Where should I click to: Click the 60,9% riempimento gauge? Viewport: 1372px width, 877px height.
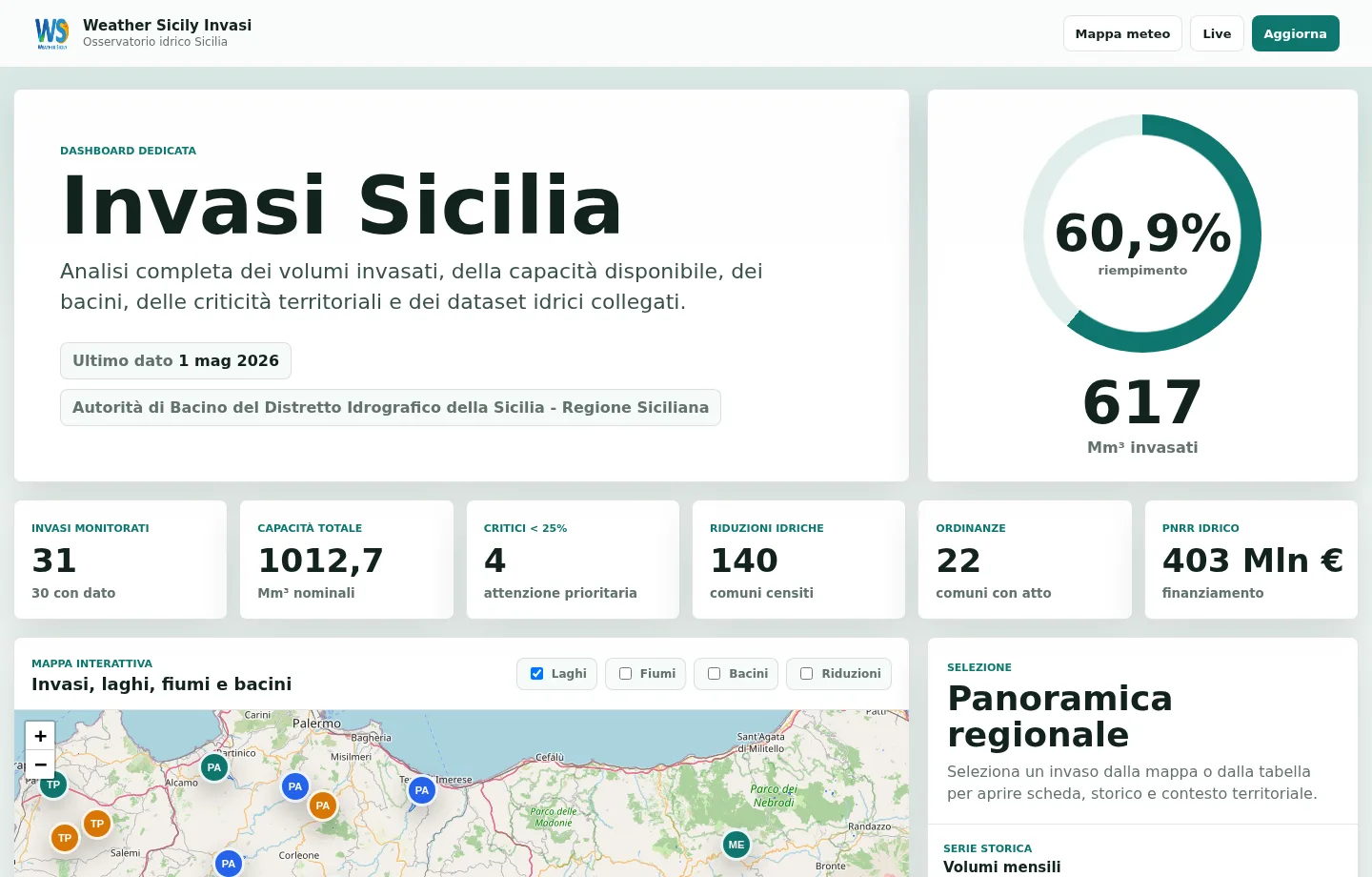(1142, 234)
